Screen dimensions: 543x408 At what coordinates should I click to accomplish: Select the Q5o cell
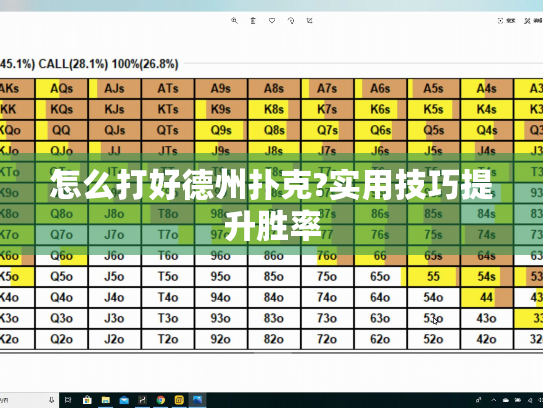click(x=62, y=276)
